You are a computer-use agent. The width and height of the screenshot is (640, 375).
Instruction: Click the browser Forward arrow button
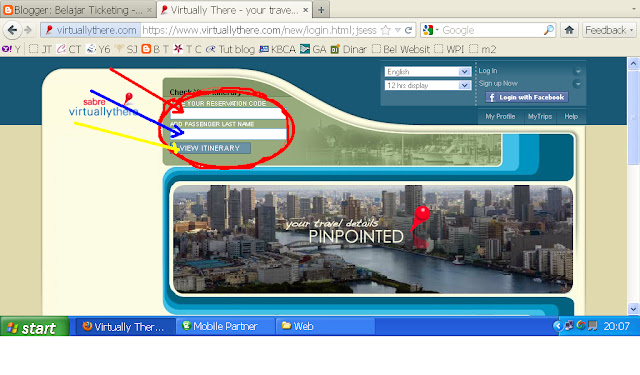[x=28, y=30]
